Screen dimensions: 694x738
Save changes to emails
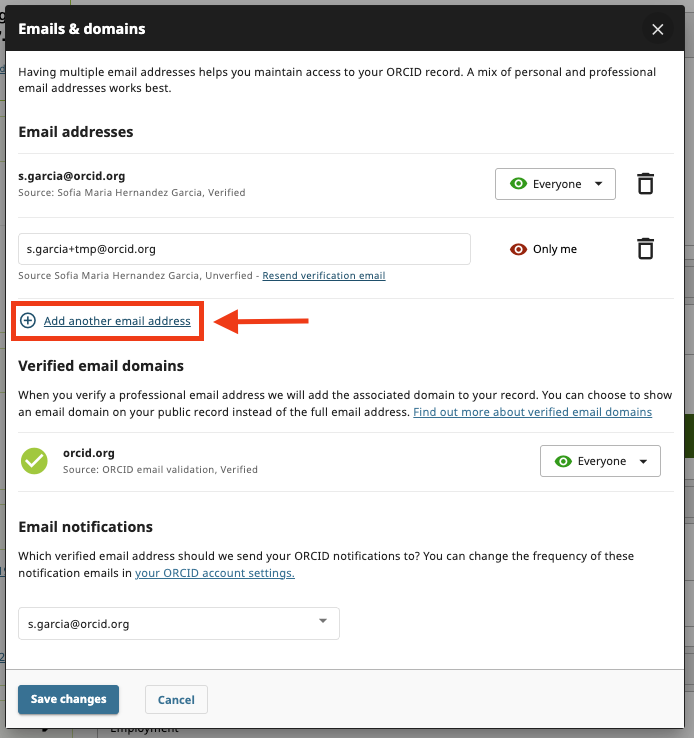pos(69,699)
